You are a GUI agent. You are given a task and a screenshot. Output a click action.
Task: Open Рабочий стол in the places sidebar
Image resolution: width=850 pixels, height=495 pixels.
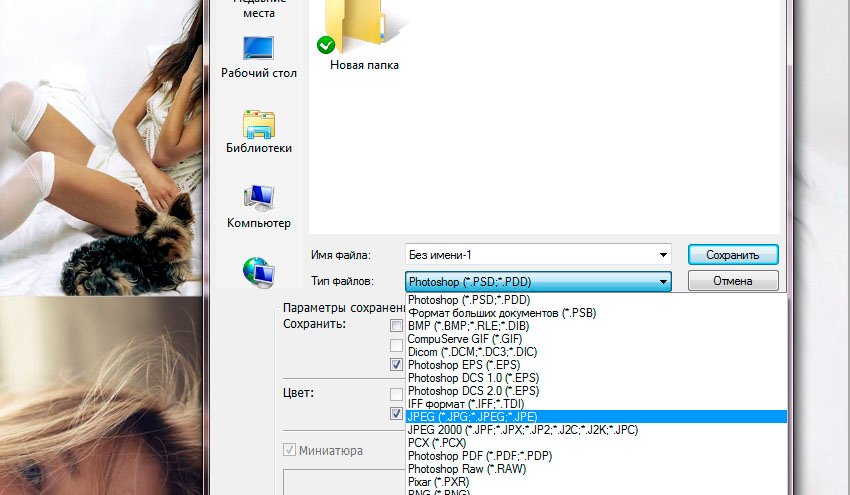pos(259,57)
